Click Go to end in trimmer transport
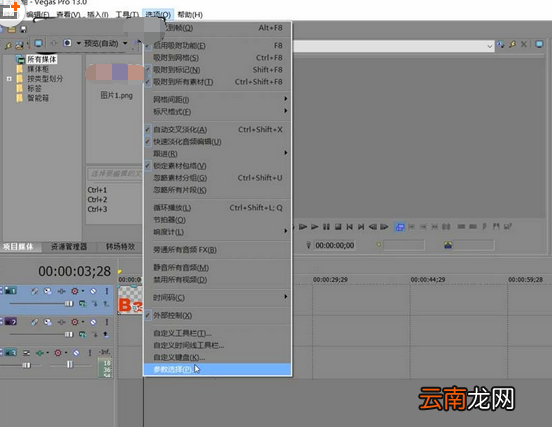The image size is (552, 427). [x=361, y=227]
